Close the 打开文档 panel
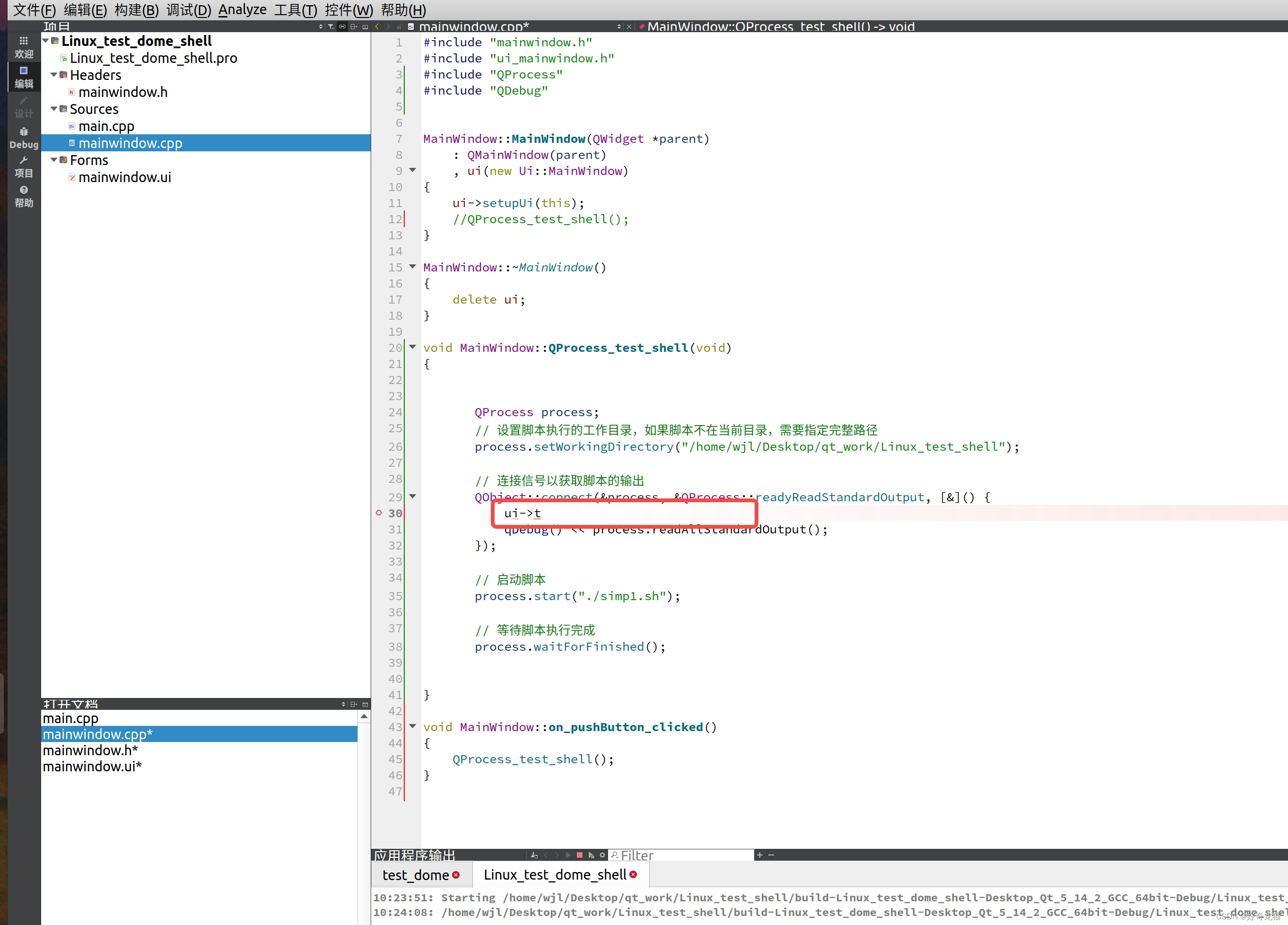This screenshot has height=925, width=1288. point(365,704)
